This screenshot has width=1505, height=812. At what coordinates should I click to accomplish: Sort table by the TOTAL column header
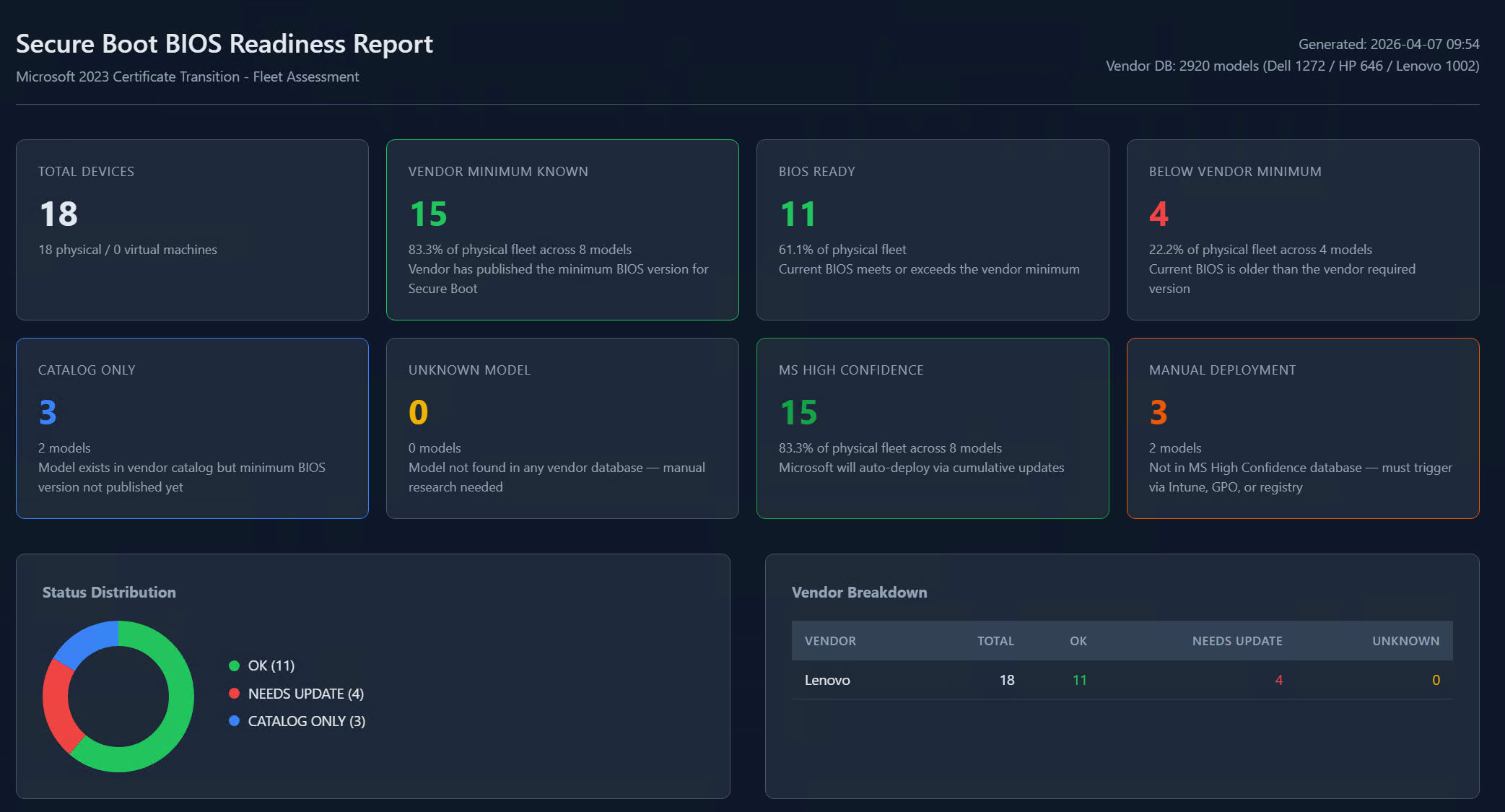[996, 641]
